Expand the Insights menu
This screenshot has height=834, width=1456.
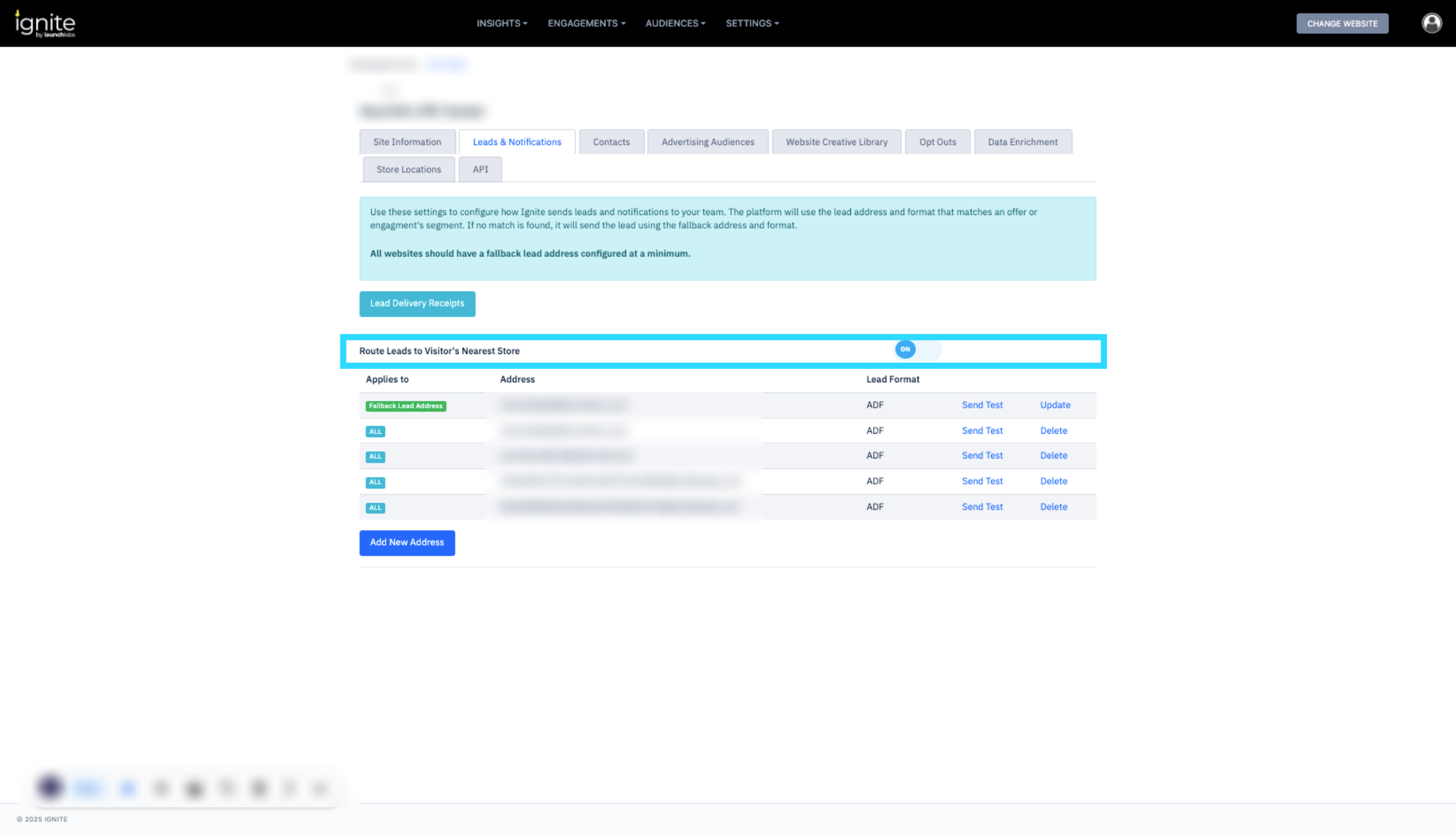coord(501,23)
